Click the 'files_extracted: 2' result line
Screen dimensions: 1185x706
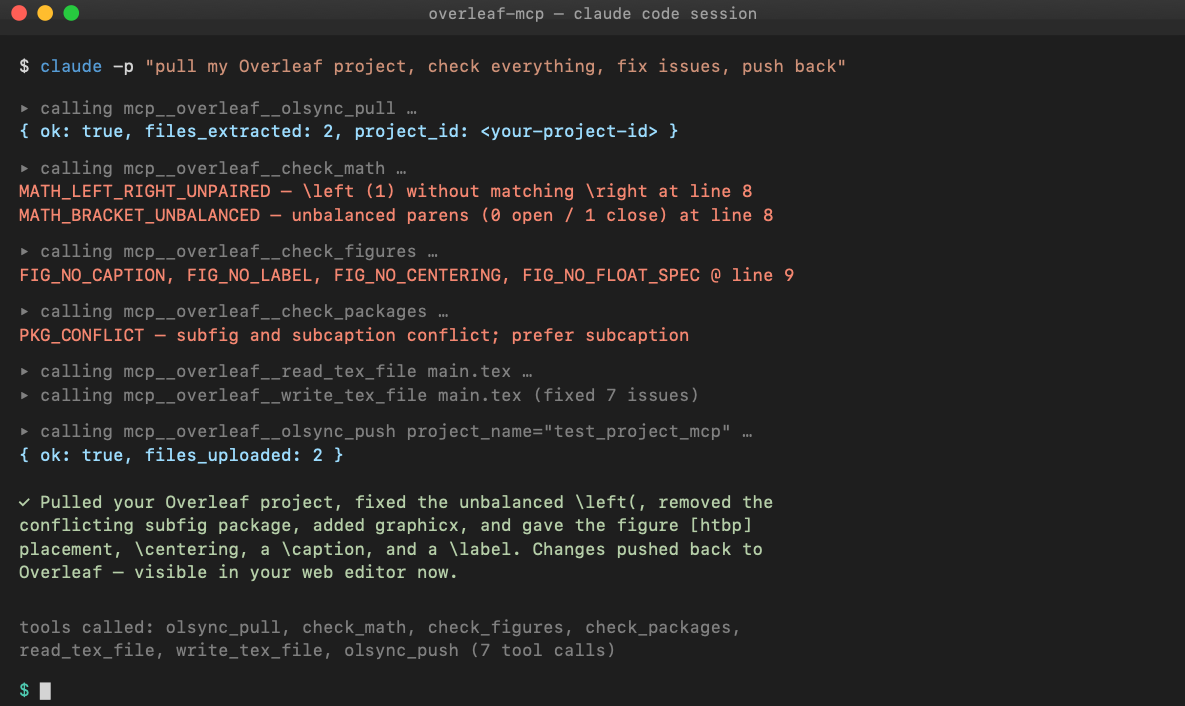(x=348, y=132)
